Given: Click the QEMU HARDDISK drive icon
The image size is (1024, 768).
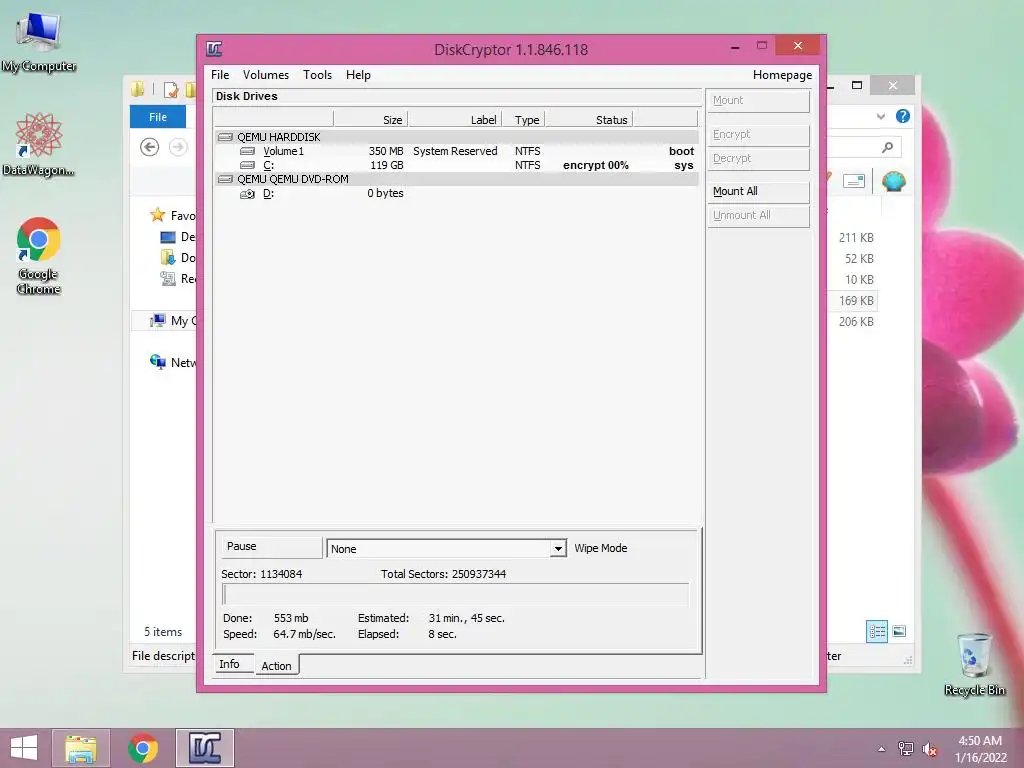Looking at the screenshot, I should 225,137.
